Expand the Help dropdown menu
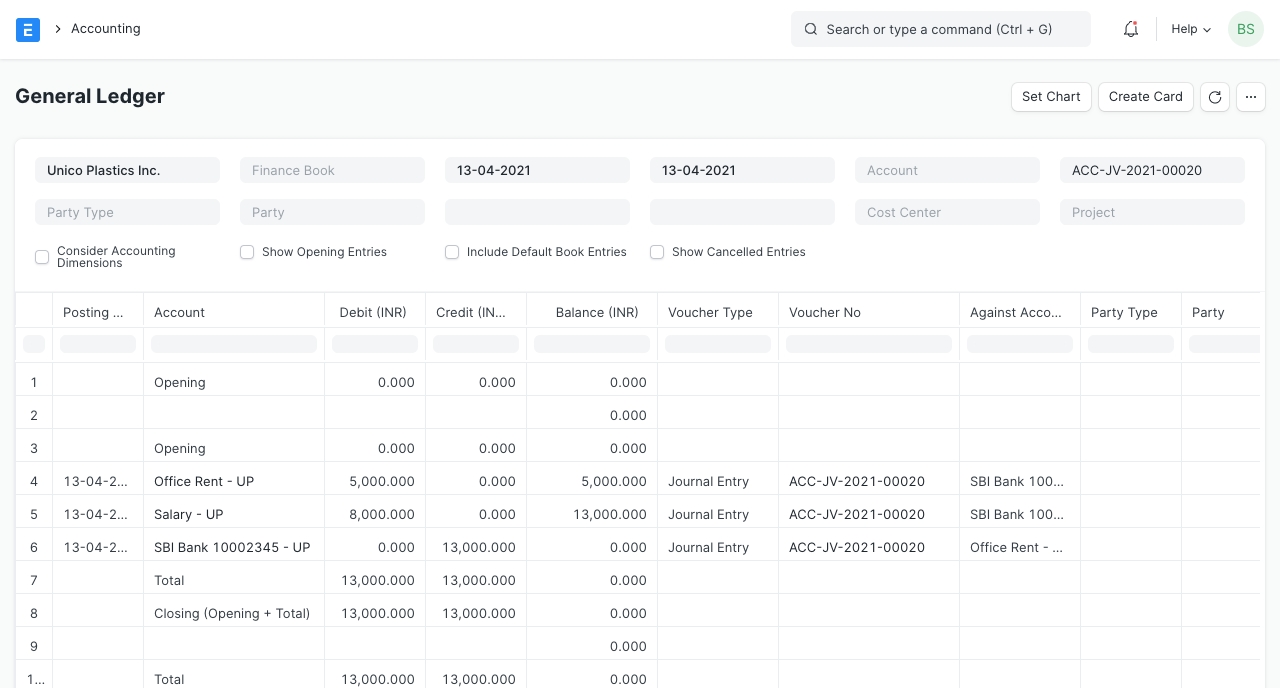Image resolution: width=1280 pixels, height=688 pixels. (1190, 30)
